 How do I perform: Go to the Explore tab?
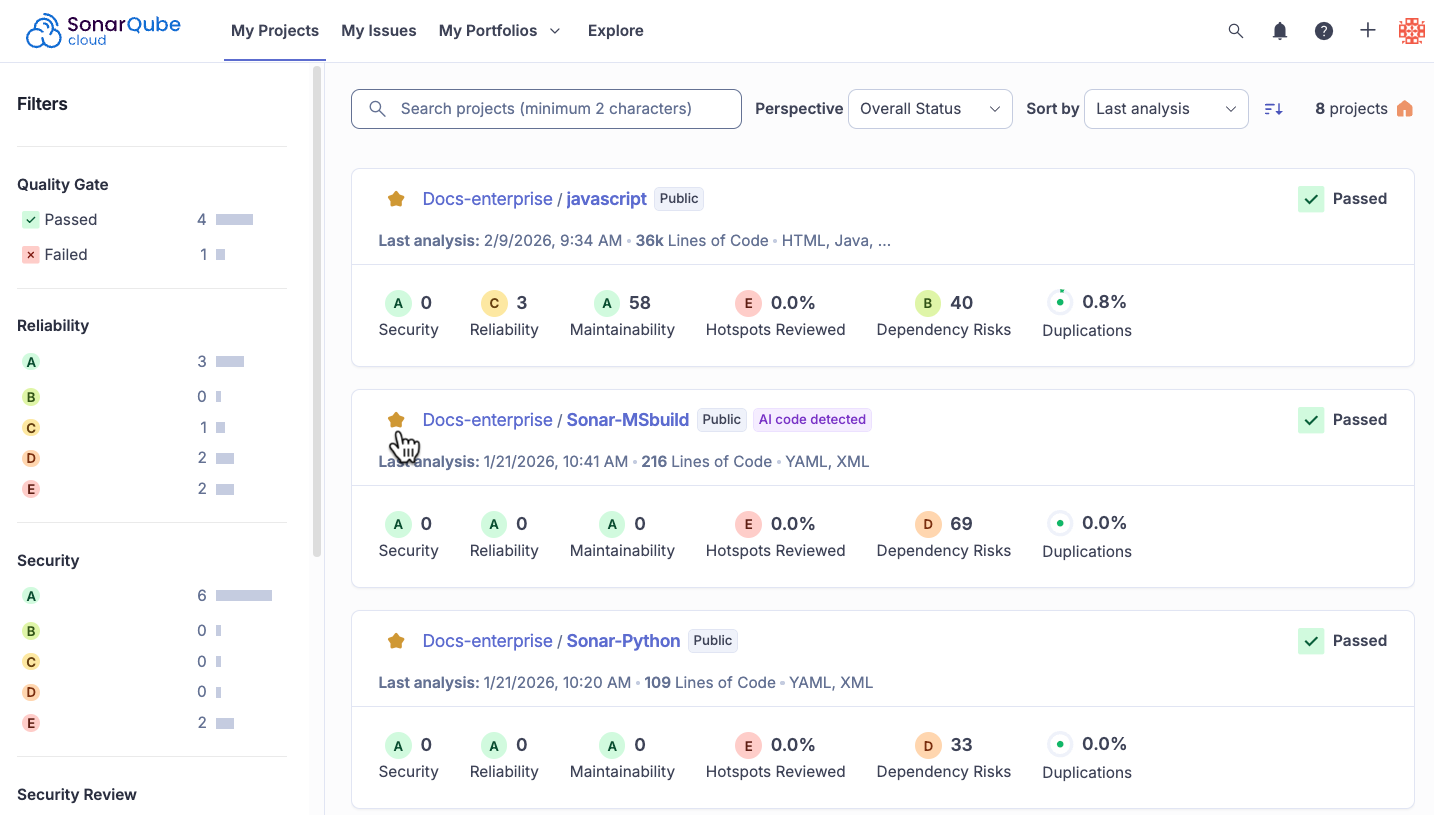tap(616, 31)
